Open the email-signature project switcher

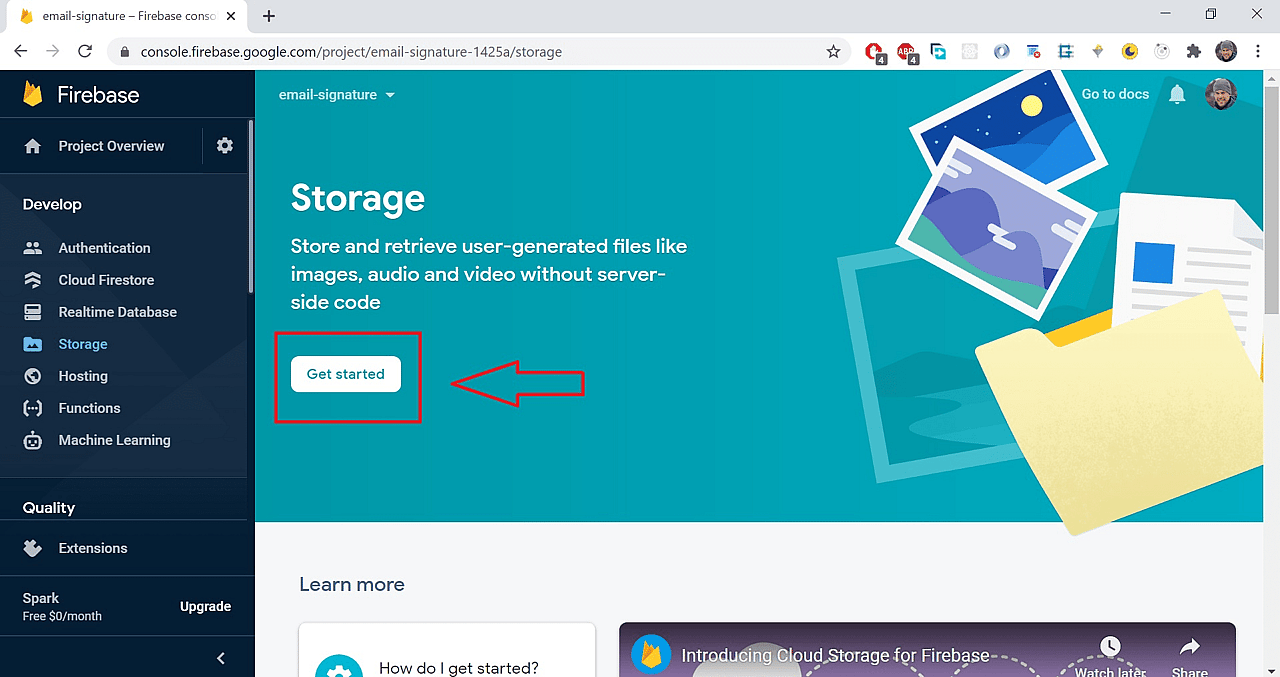coord(336,94)
